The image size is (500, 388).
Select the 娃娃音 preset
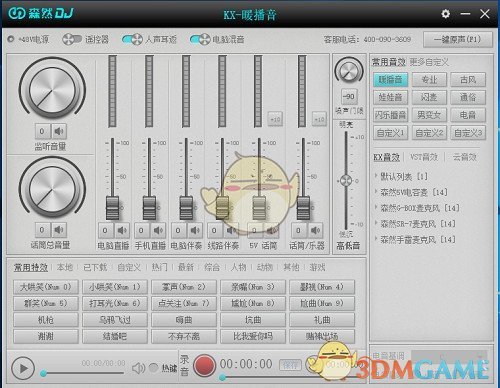click(x=390, y=97)
